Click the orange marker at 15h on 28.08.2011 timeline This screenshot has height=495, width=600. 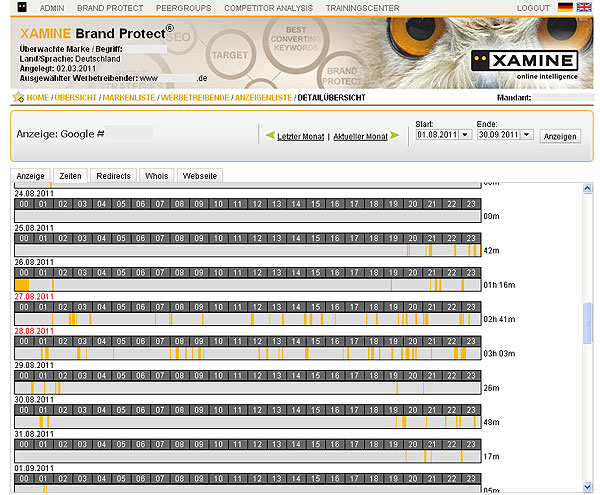tap(307, 353)
